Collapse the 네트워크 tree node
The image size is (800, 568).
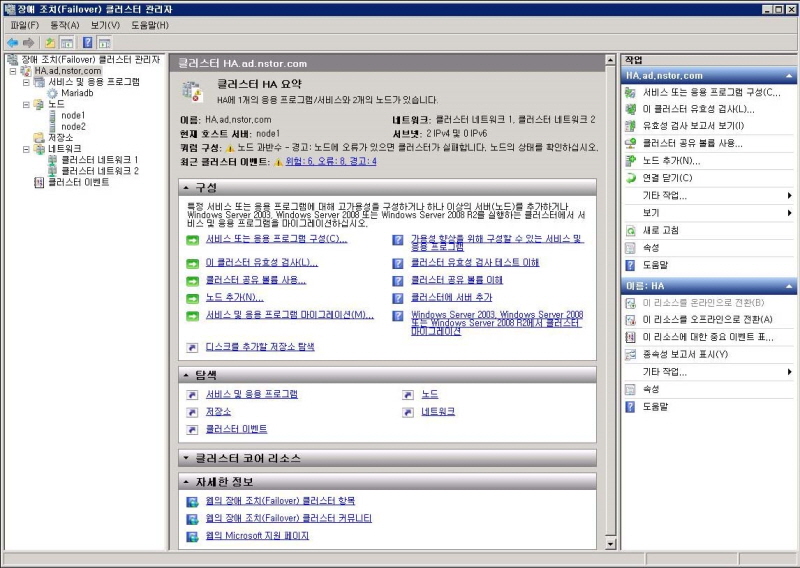point(26,149)
